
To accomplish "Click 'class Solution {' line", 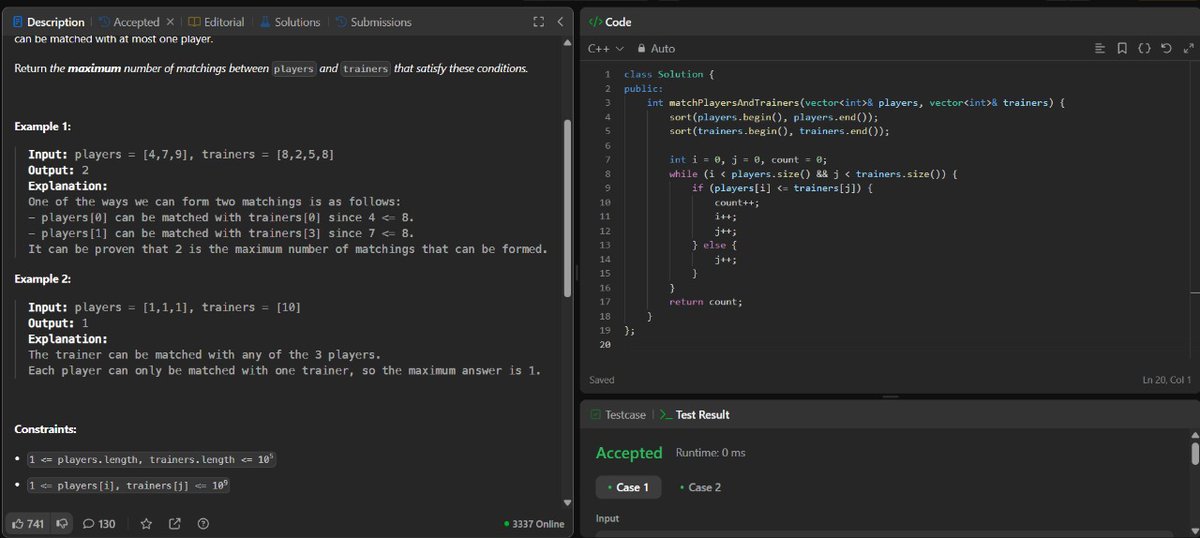I will [669, 75].
